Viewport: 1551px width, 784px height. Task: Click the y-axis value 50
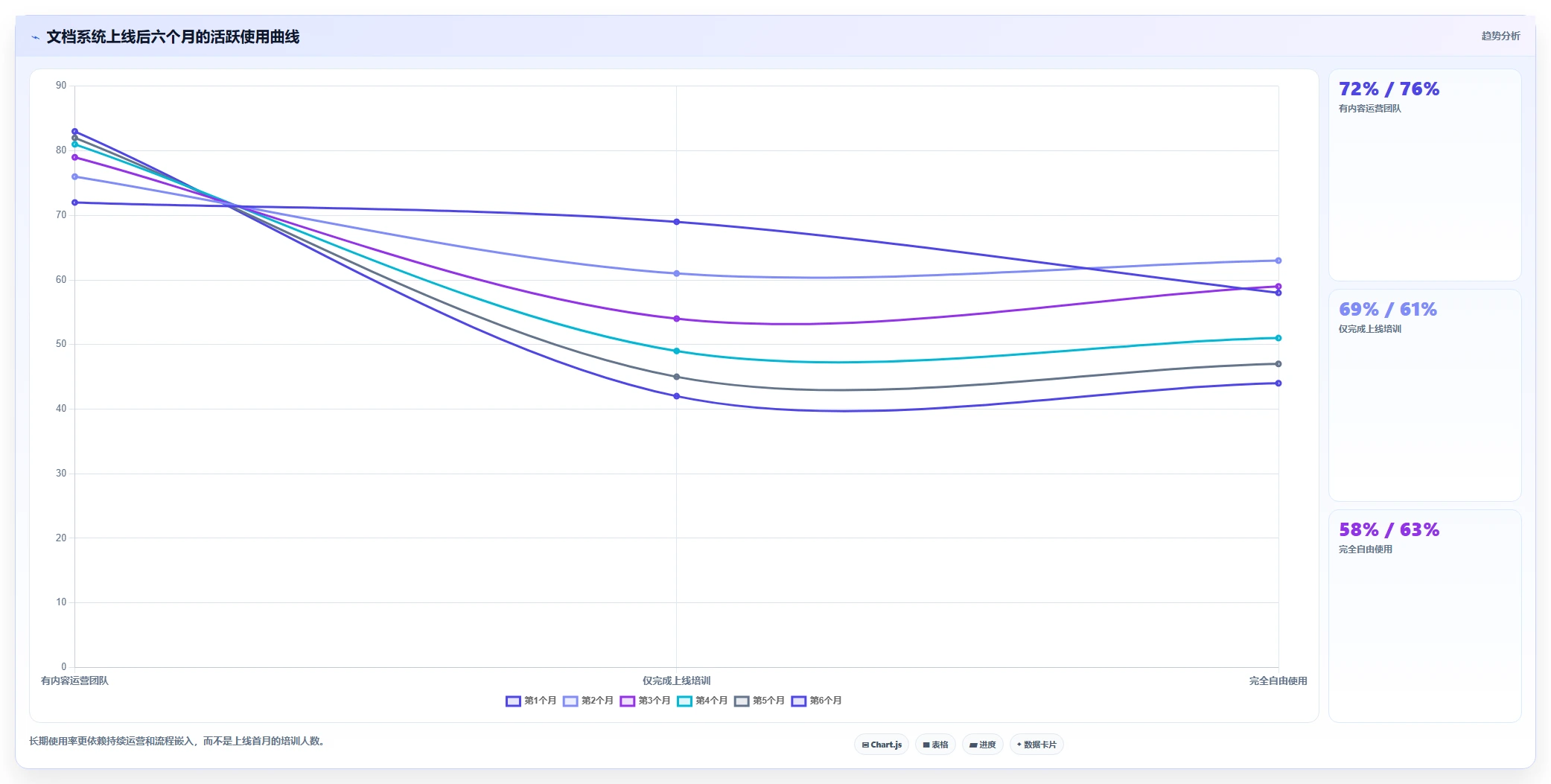pyautogui.click(x=61, y=344)
